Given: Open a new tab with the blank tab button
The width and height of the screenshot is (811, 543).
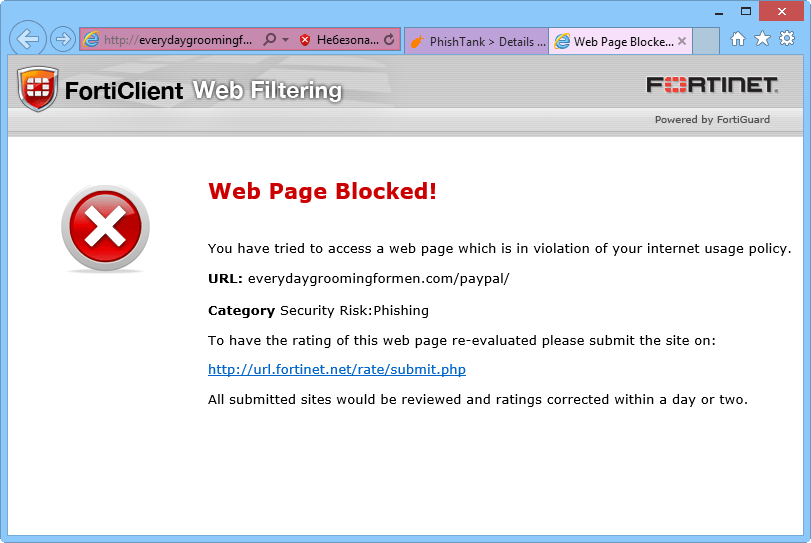Looking at the screenshot, I should coord(706,41).
